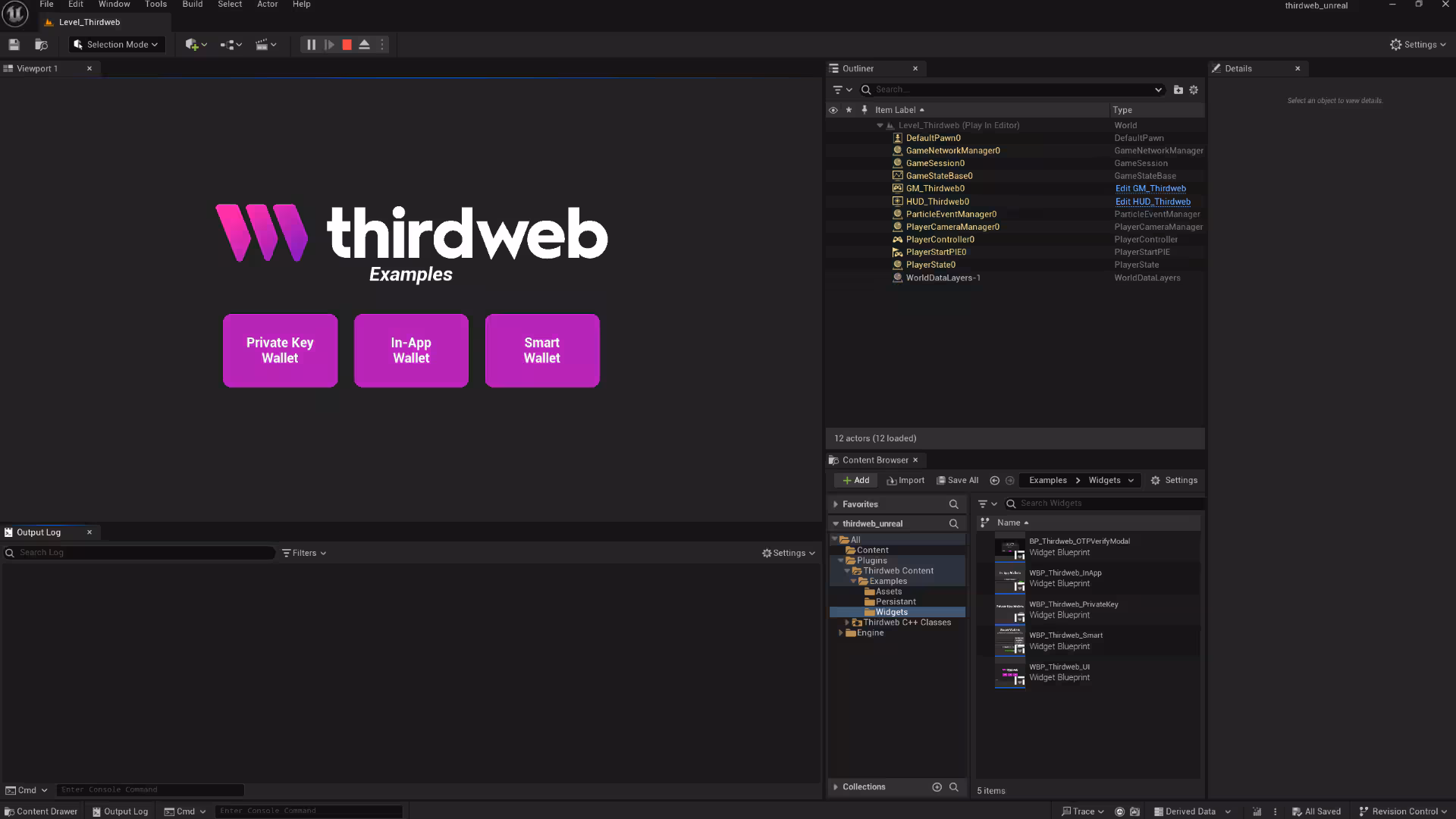Open Outliner gear settings
Image resolution: width=1456 pixels, height=819 pixels.
pos(1194,89)
